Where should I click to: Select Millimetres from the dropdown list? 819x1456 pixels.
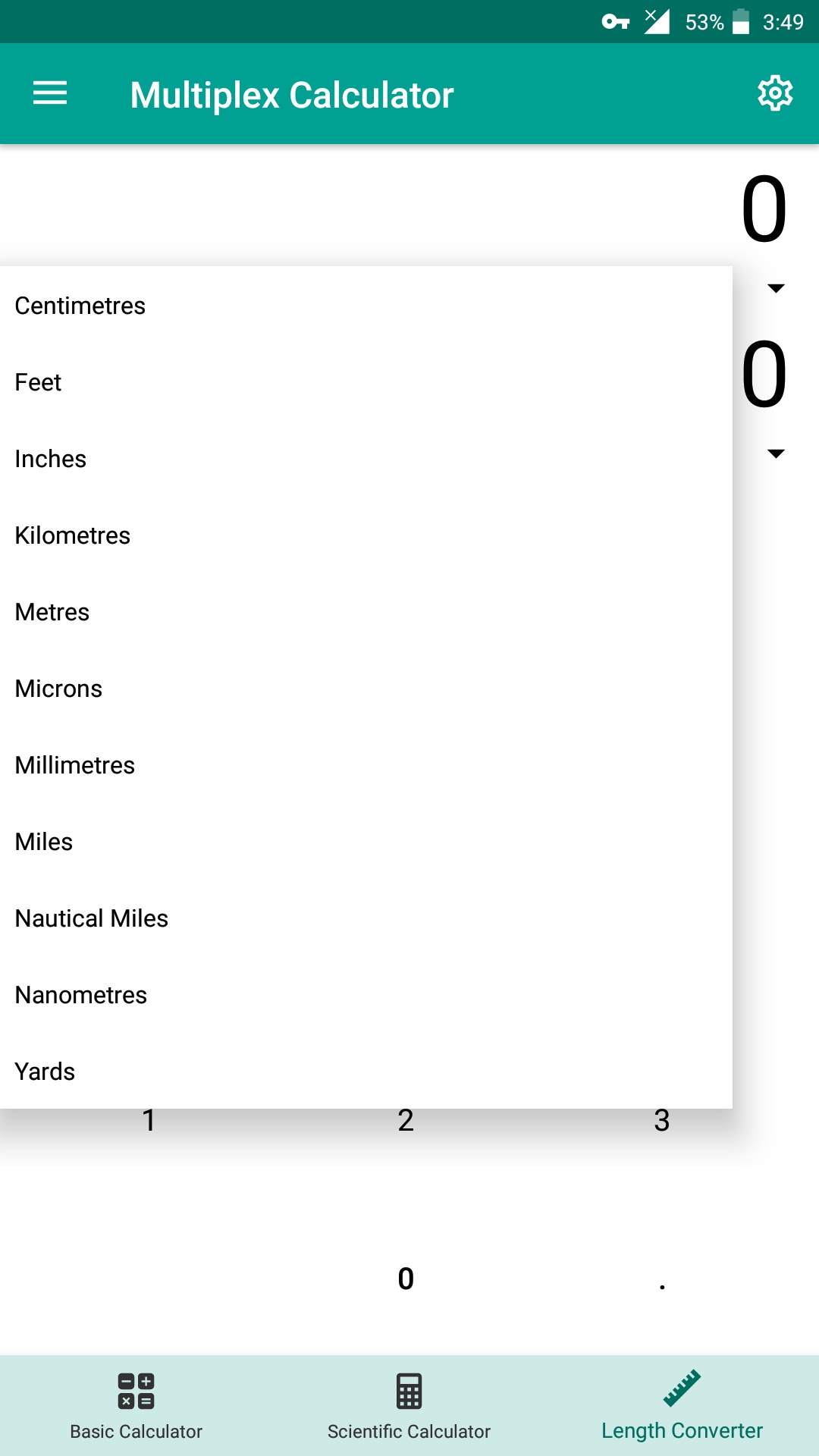click(74, 764)
